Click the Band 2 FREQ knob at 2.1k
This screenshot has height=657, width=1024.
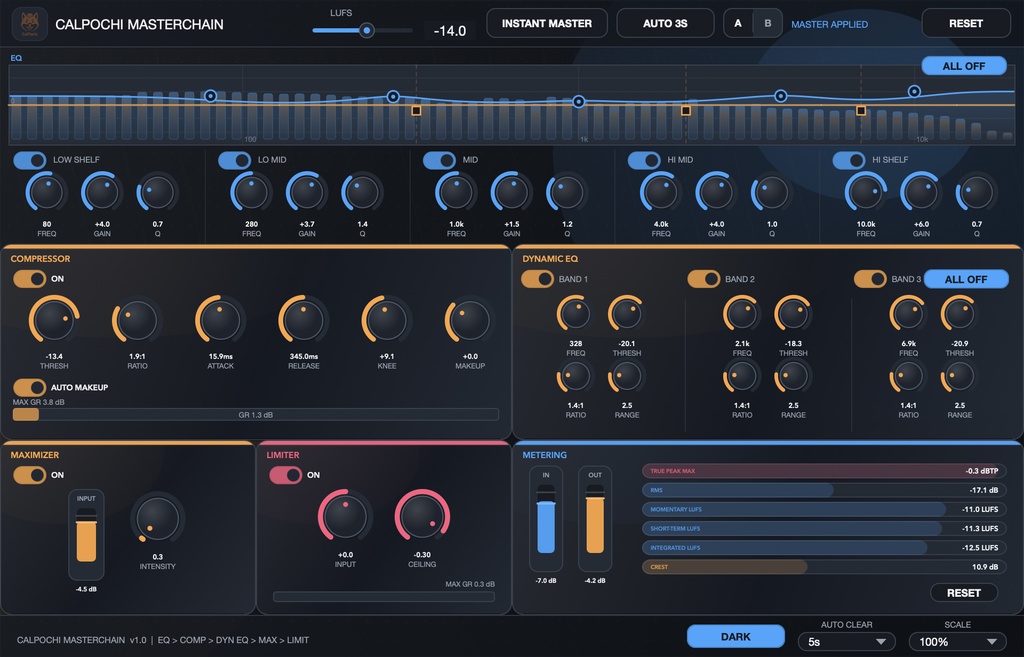(742, 314)
